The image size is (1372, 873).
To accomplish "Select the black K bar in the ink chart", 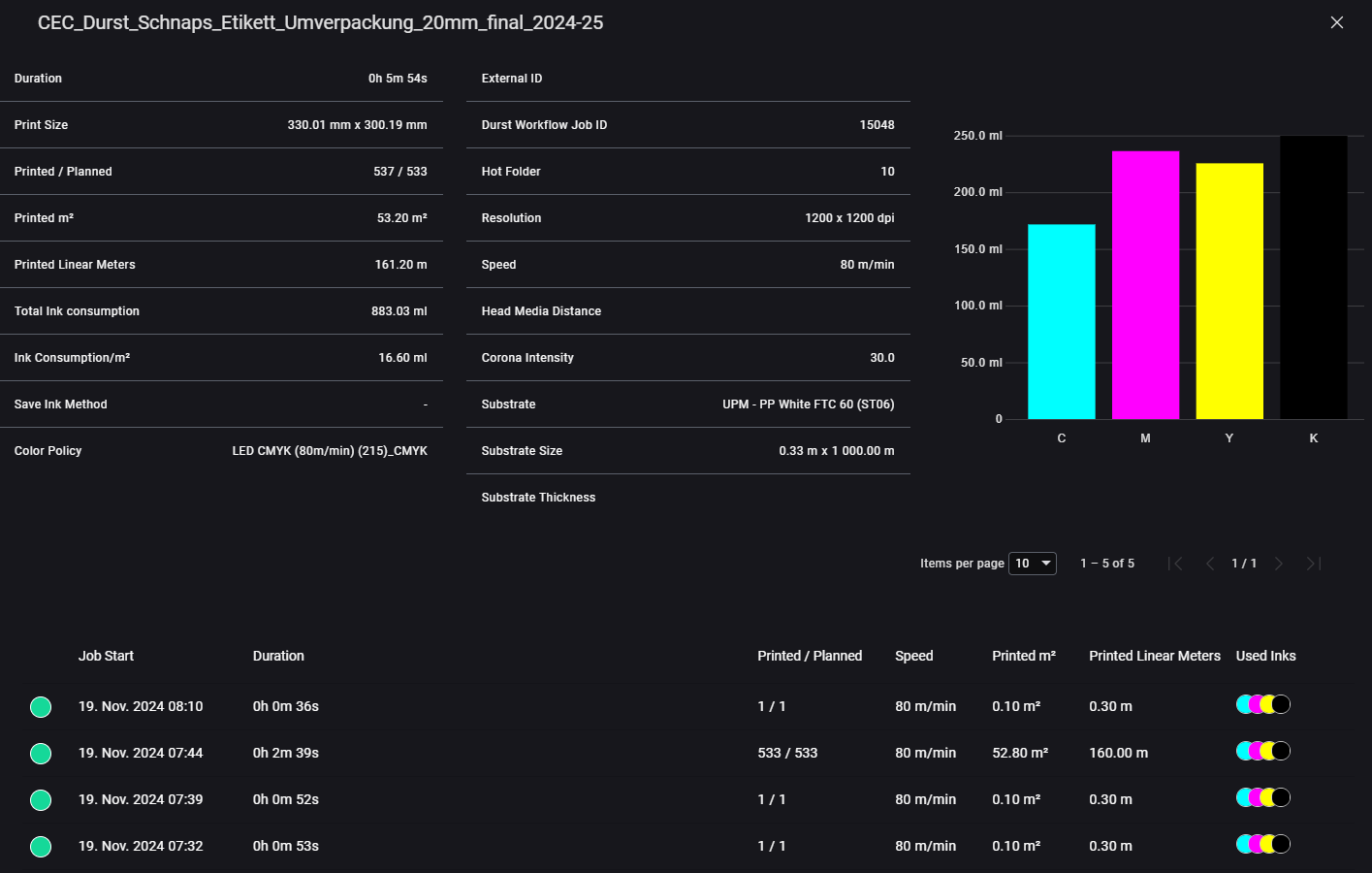I will (1314, 276).
